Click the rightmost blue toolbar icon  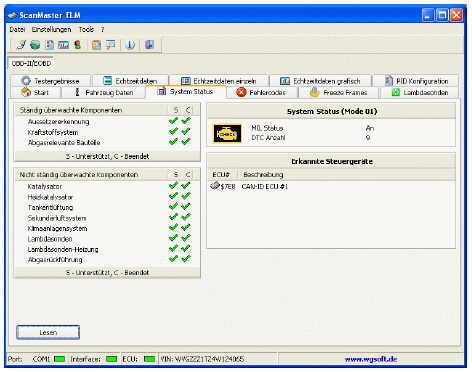149,45
